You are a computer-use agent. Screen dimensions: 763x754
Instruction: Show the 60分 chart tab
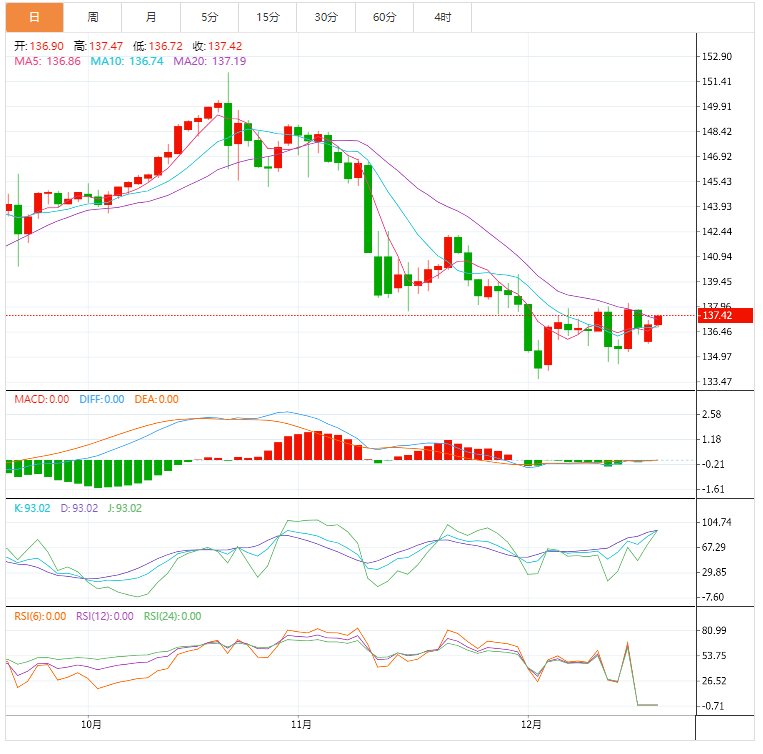tap(384, 17)
